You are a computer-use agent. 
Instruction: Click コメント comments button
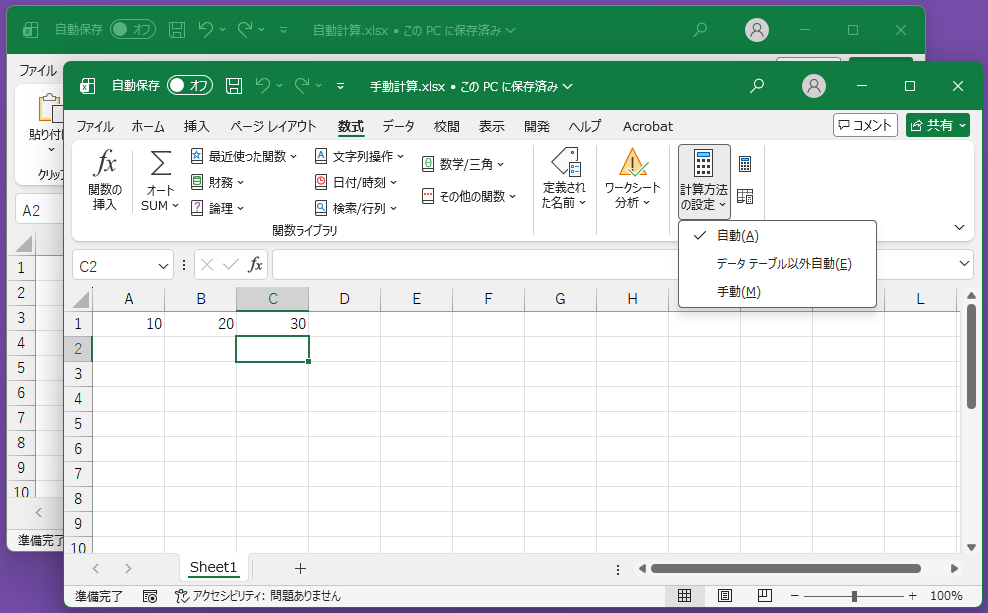pos(865,125)
